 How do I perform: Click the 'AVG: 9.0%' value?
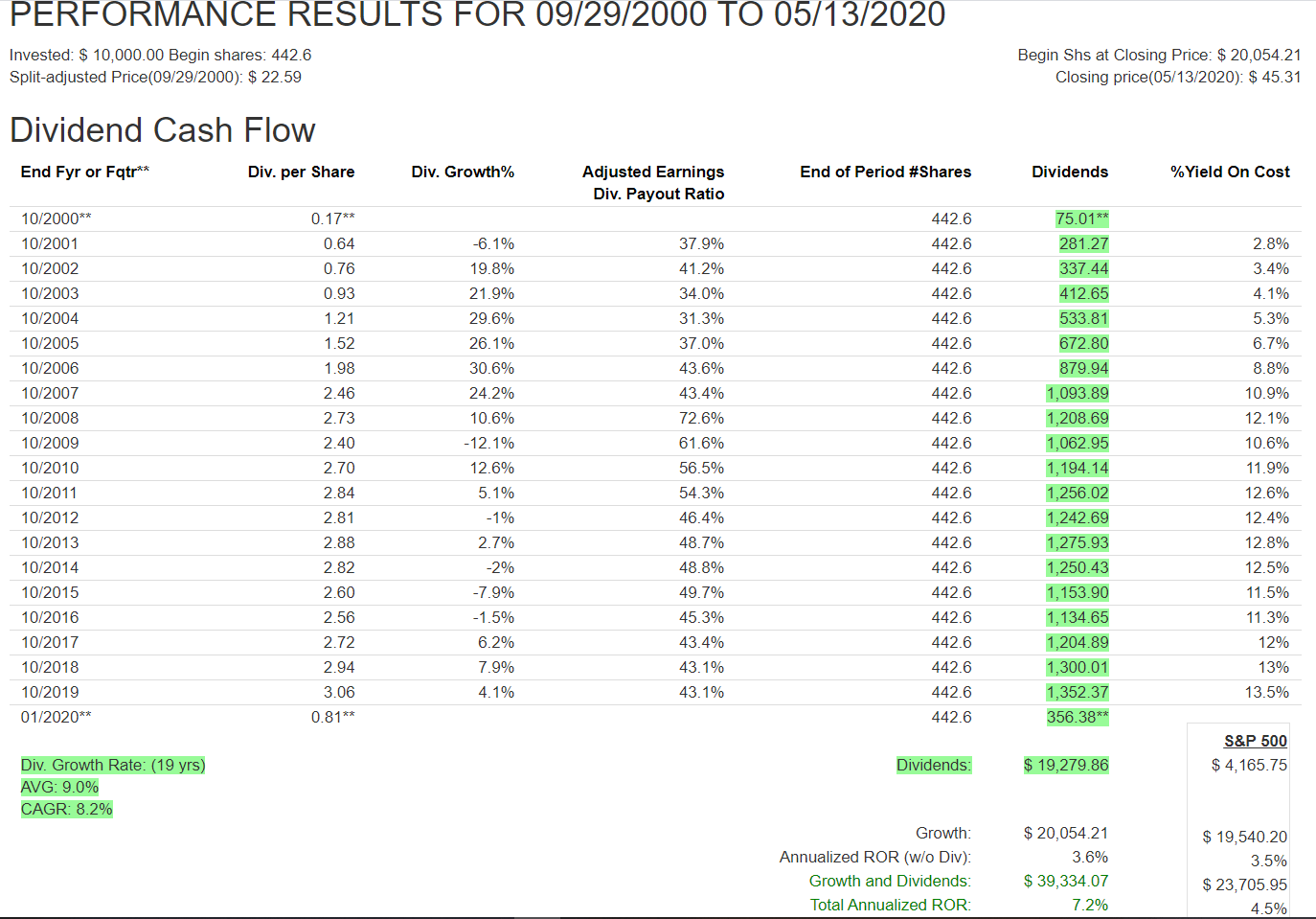59,787
